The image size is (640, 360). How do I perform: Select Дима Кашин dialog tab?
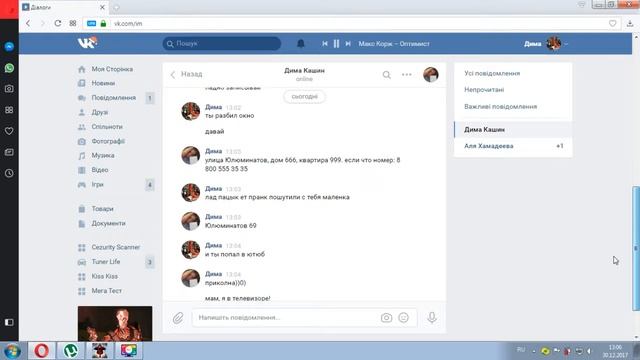(x=513, y=129)
